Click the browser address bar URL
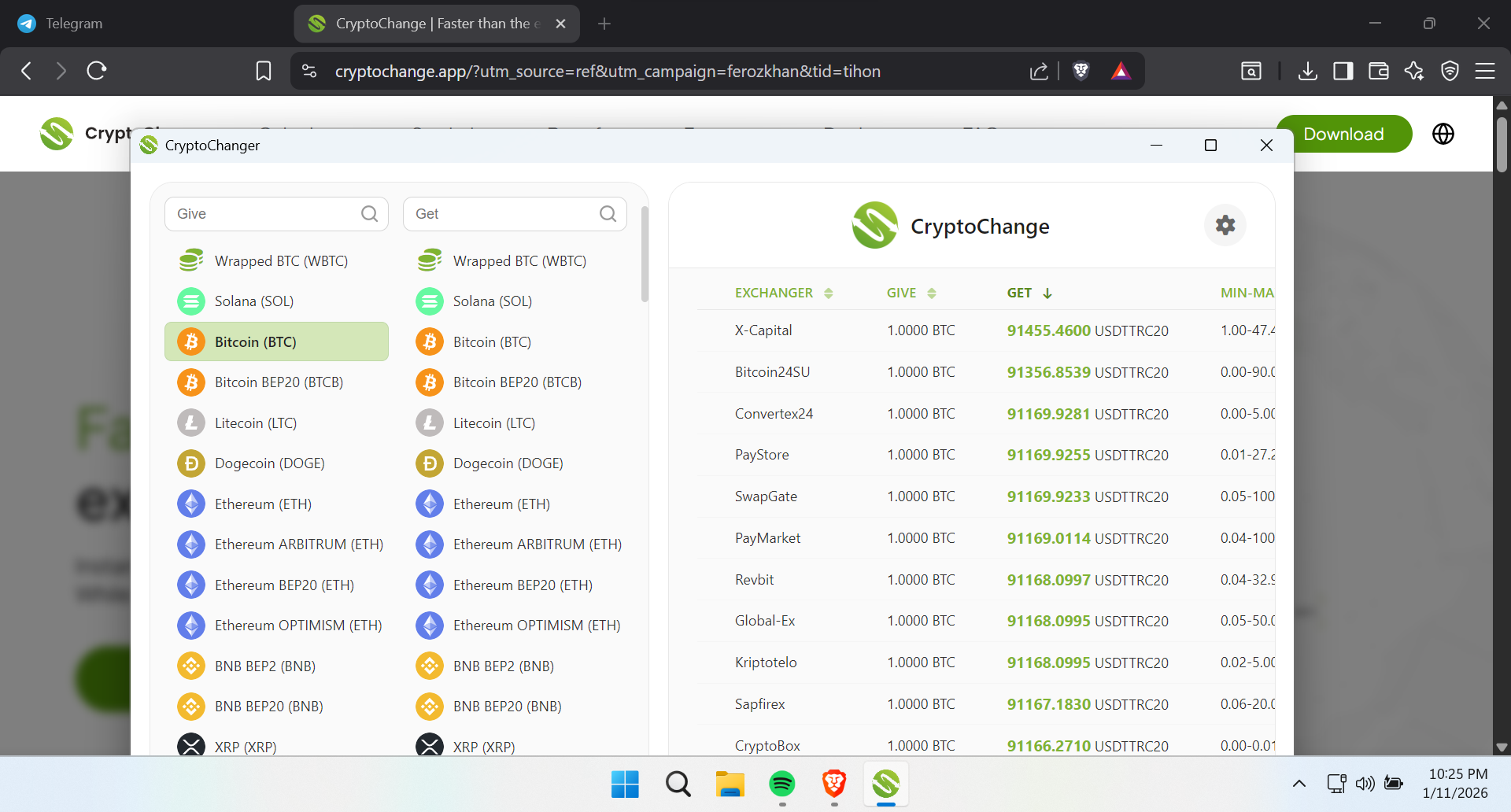 click(608, 71)
